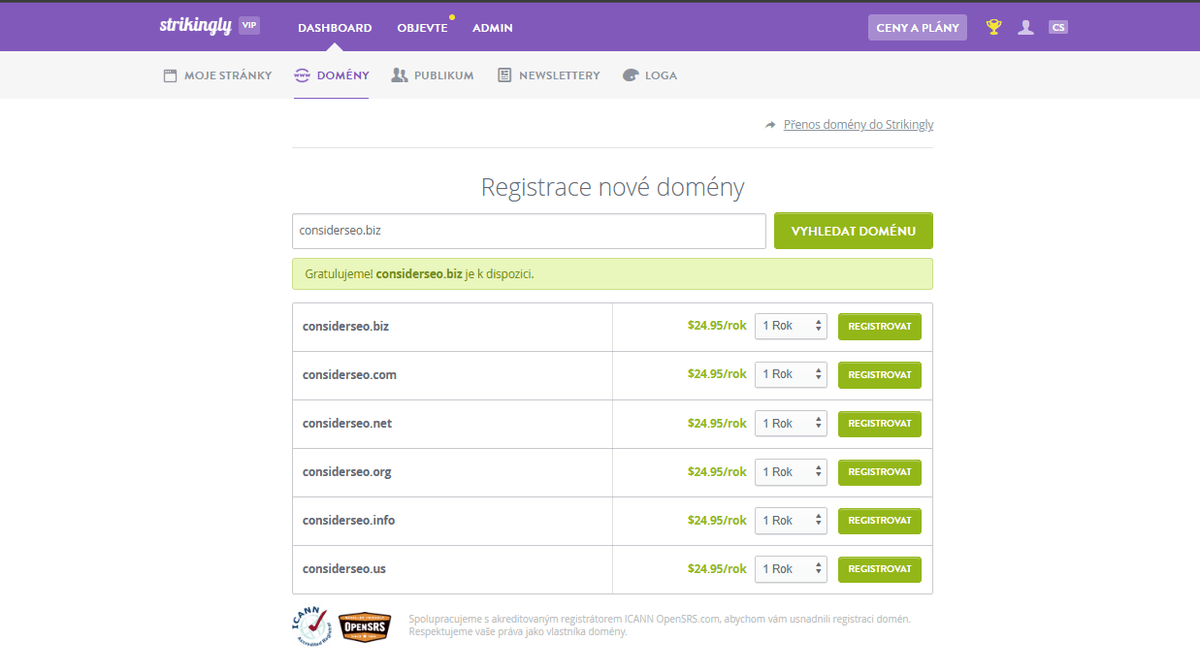Click the VIP badge next to Strikingly logo

[248, 25]
